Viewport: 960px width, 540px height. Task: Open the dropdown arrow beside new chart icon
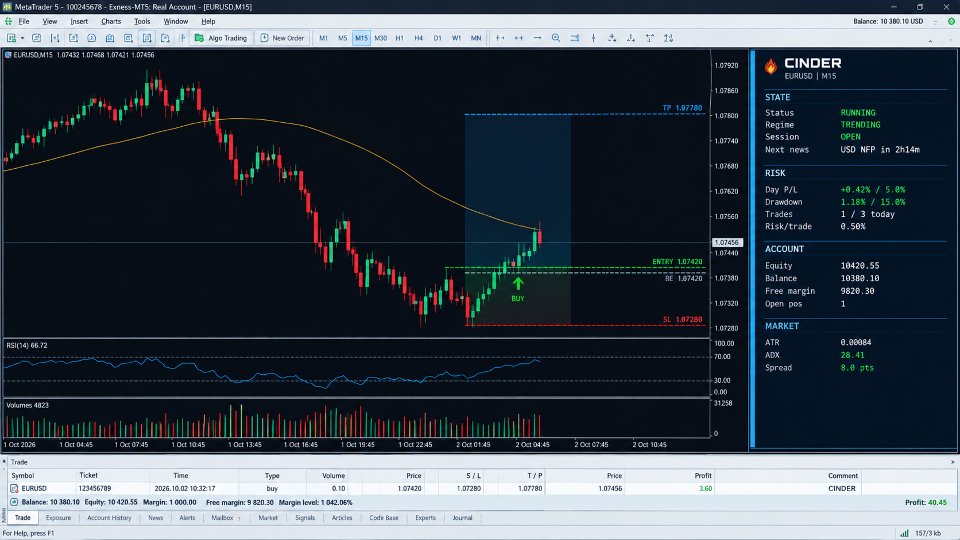click(x=23, y=38)
